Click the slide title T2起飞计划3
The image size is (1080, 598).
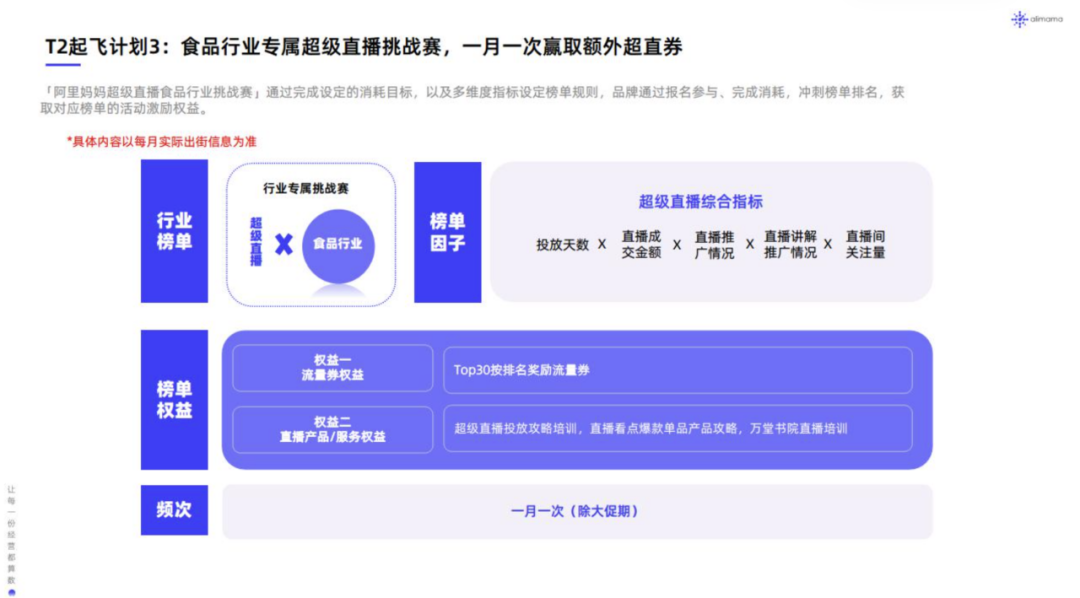[364, 47]
